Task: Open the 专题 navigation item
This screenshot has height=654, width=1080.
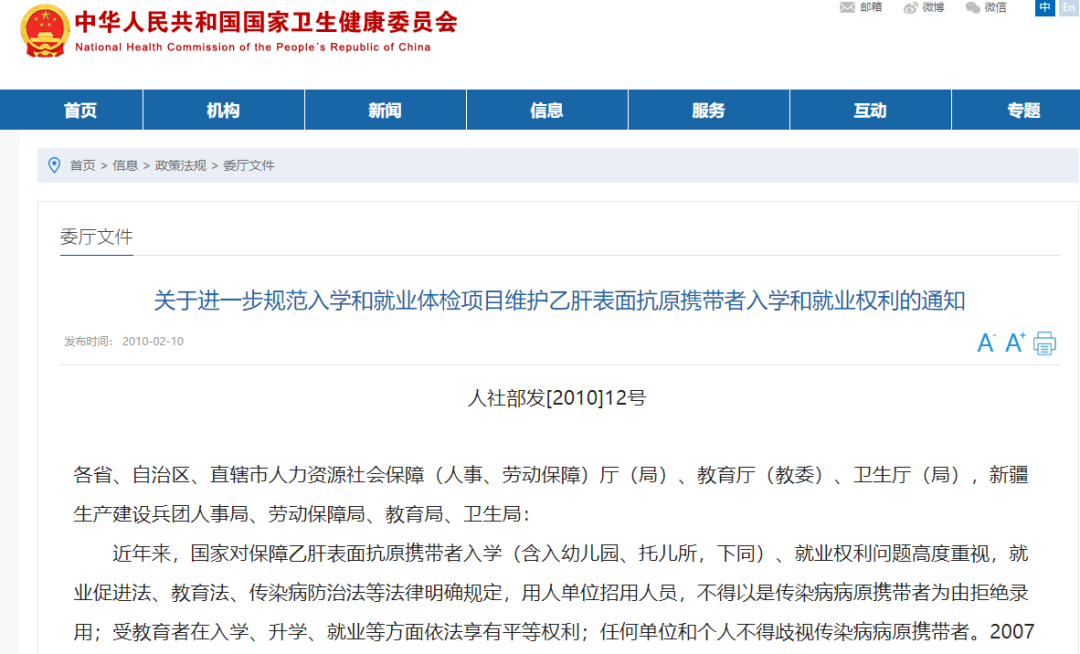Action: click(x=1023, y=110)
